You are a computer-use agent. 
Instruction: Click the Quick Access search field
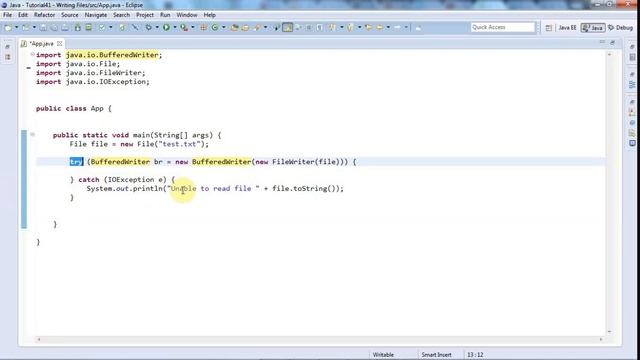(502, 27)
